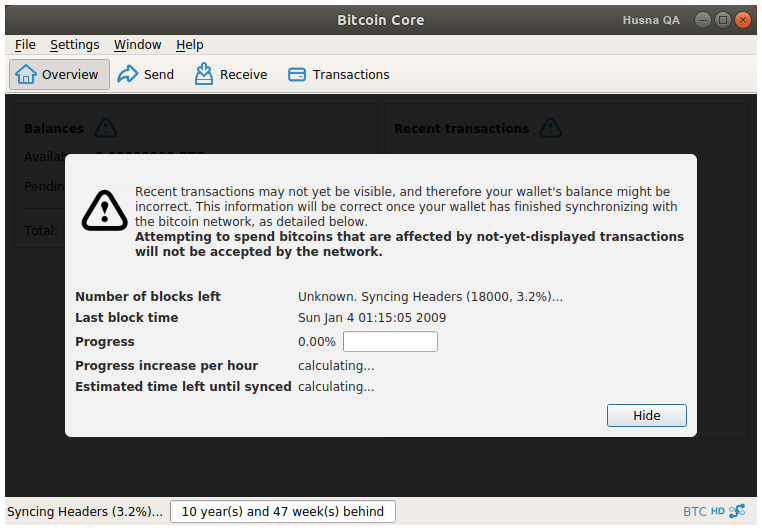Open the Help menu

190,45
